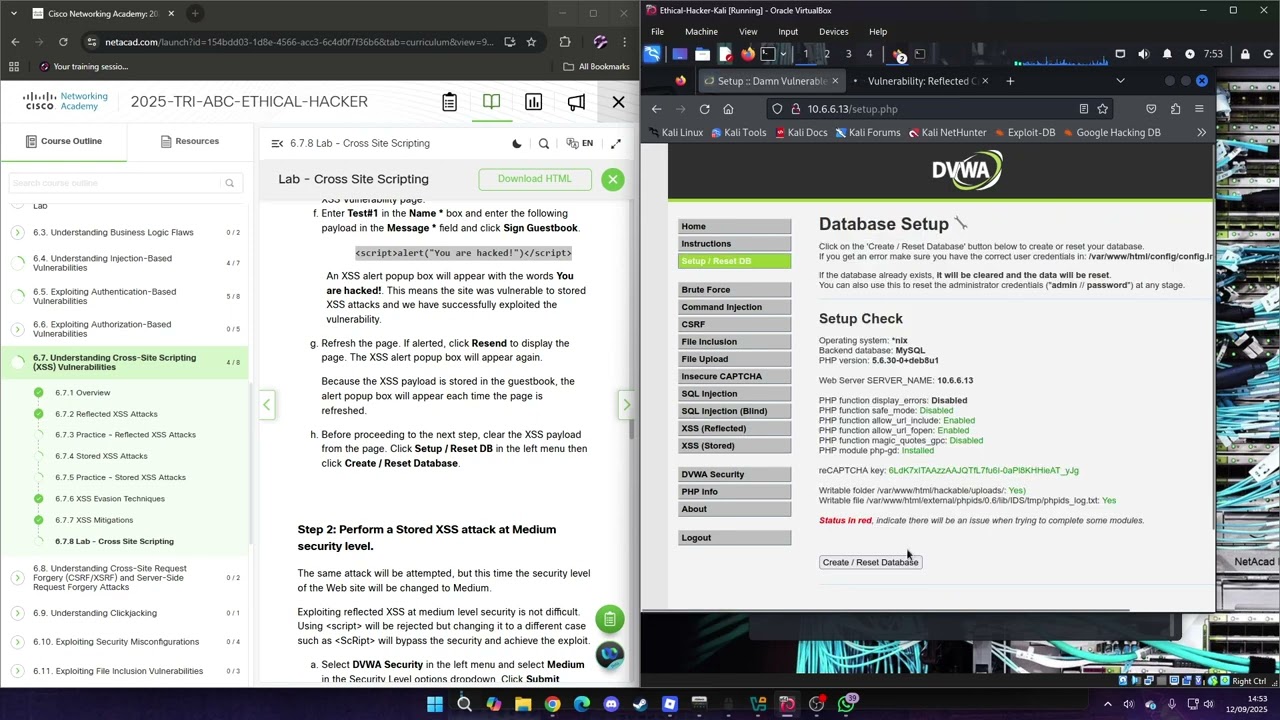Select Brute Force in DVWA menu
1280x720 pixels.
[734, 290]
